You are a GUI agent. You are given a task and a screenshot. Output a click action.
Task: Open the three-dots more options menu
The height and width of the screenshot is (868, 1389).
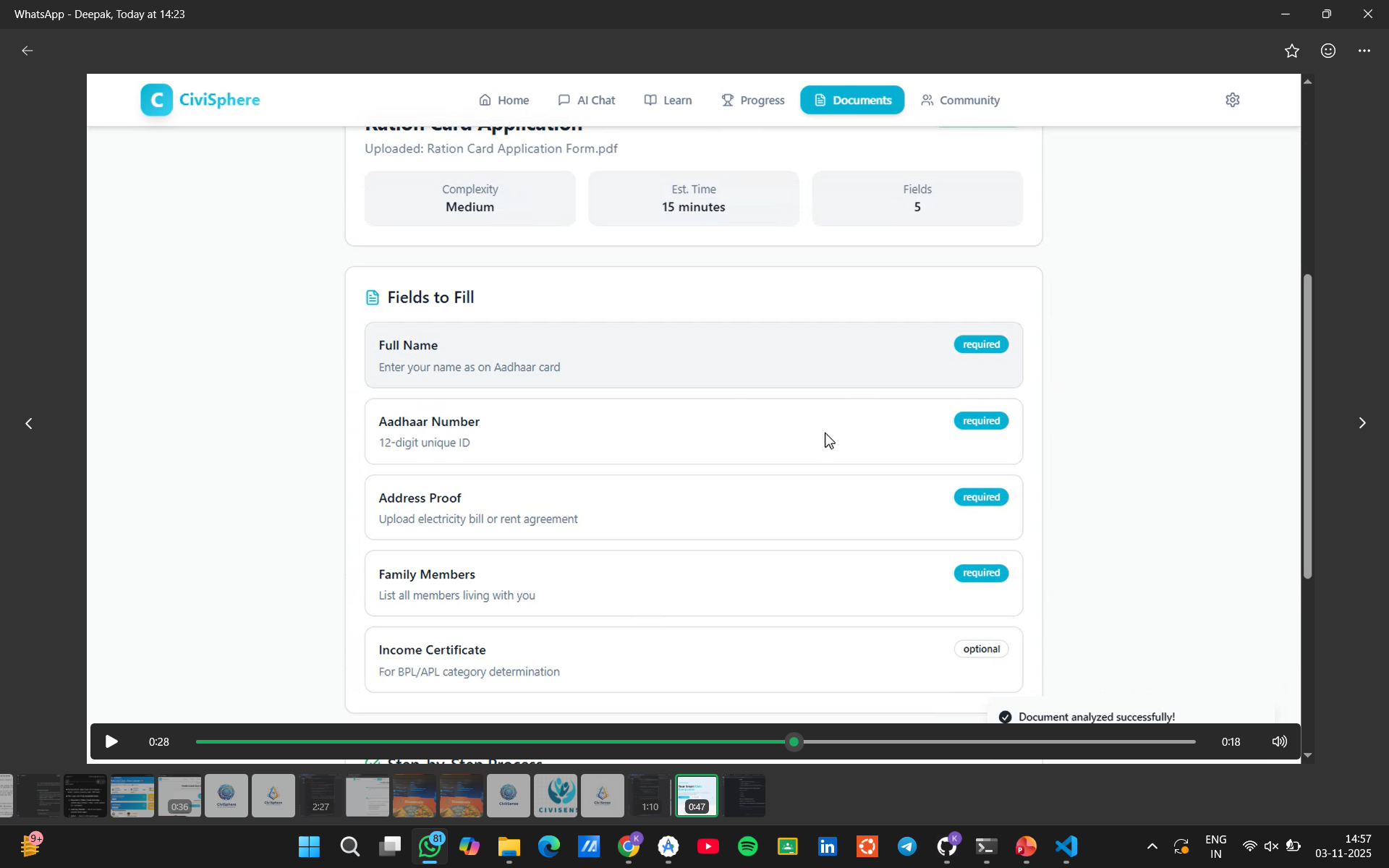point(1364,51)
